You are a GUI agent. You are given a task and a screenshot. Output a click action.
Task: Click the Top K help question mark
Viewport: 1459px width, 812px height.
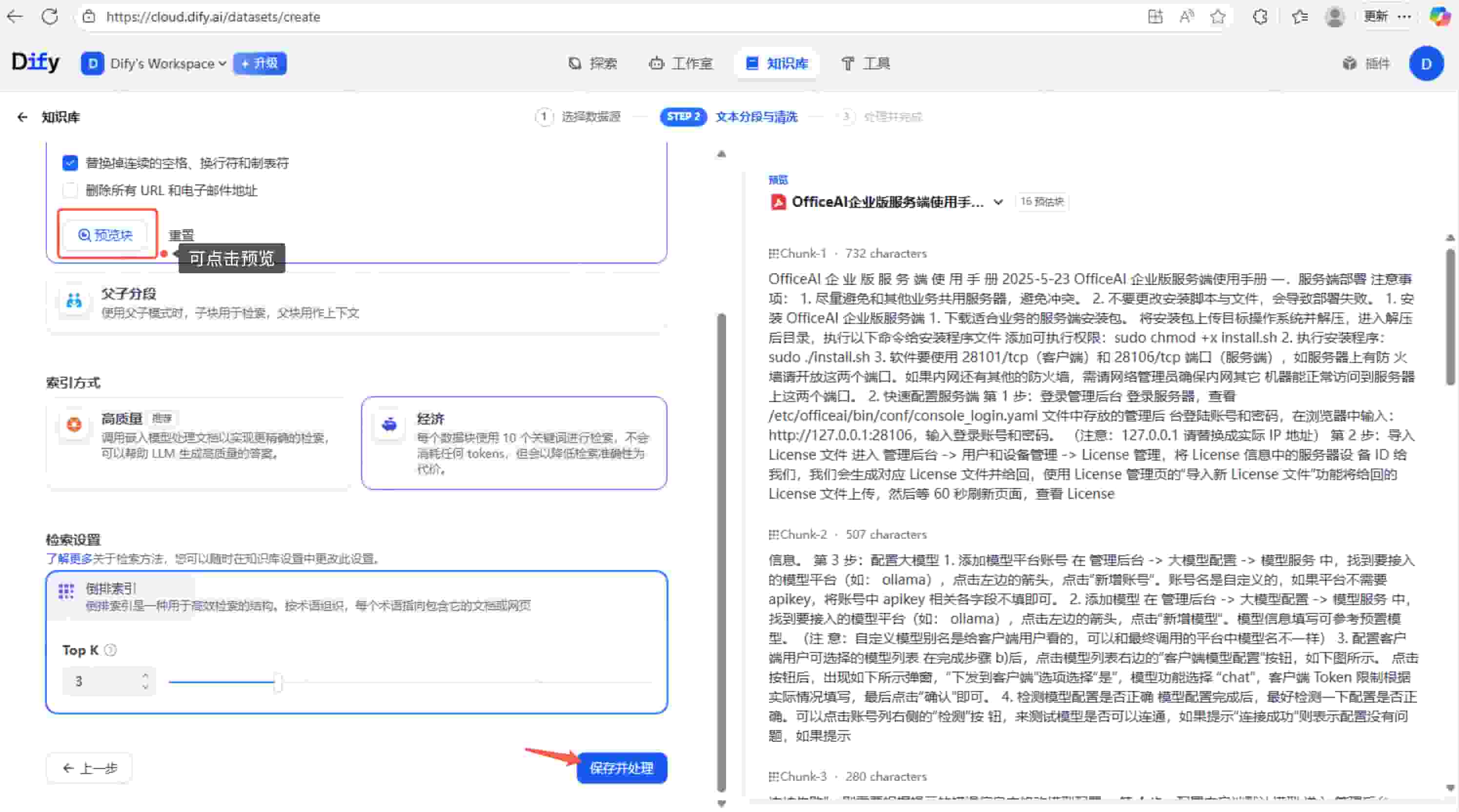tap(111, 650)
